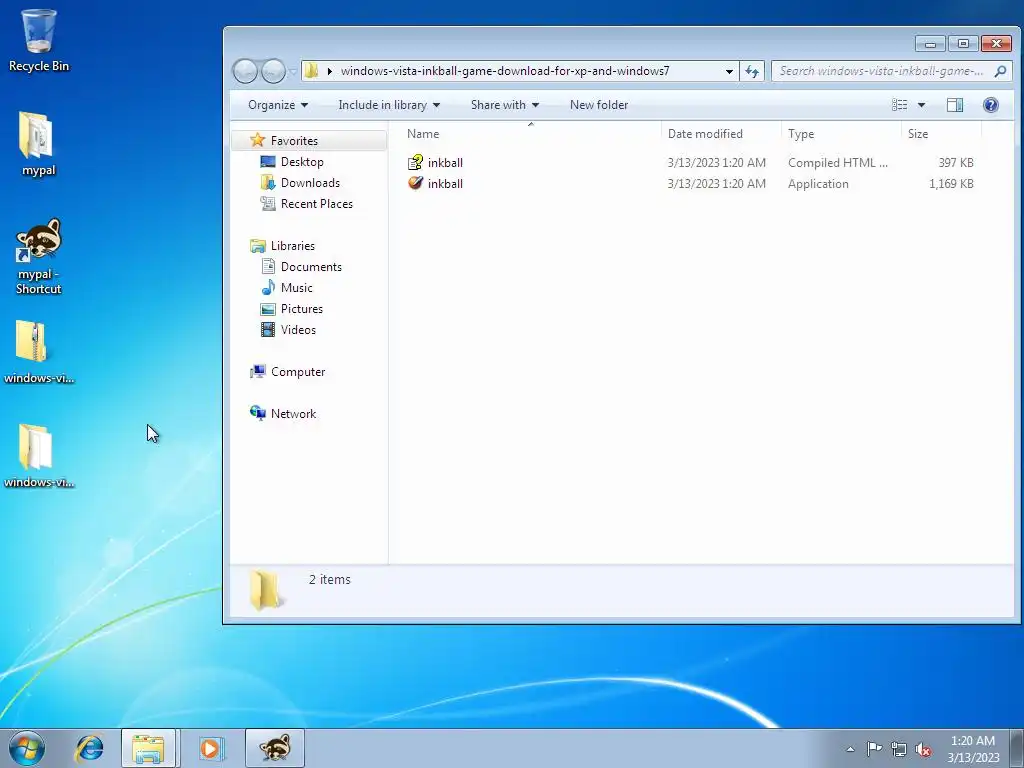Open the Music library

tap(296, 287)
